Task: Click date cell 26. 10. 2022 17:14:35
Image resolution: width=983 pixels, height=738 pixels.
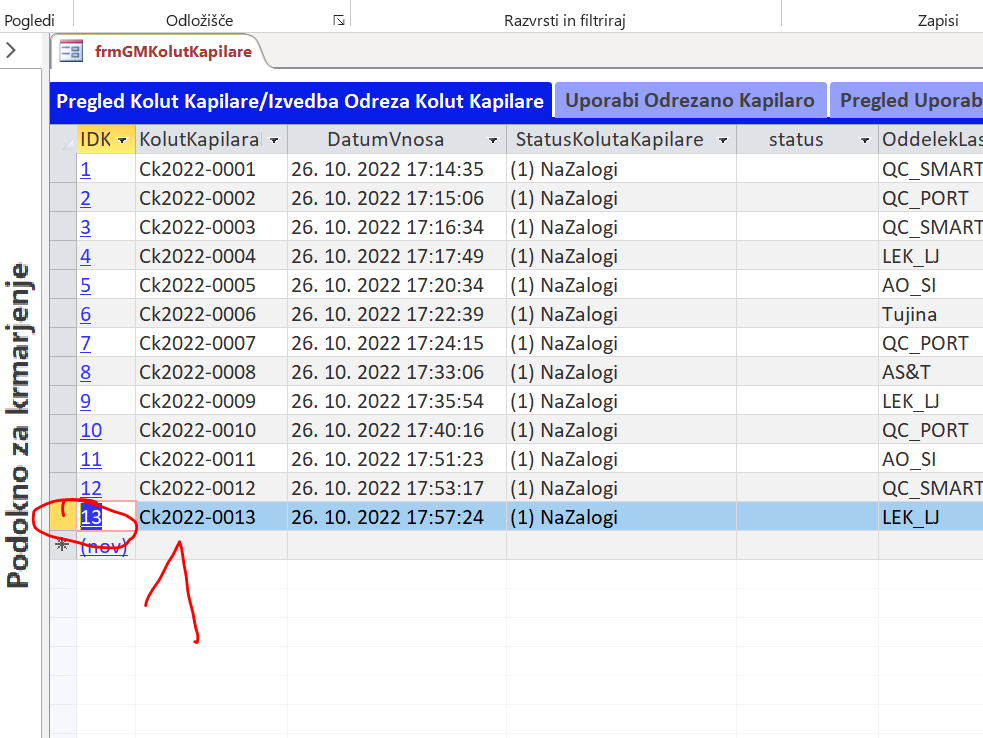Action: pos(397,169)
